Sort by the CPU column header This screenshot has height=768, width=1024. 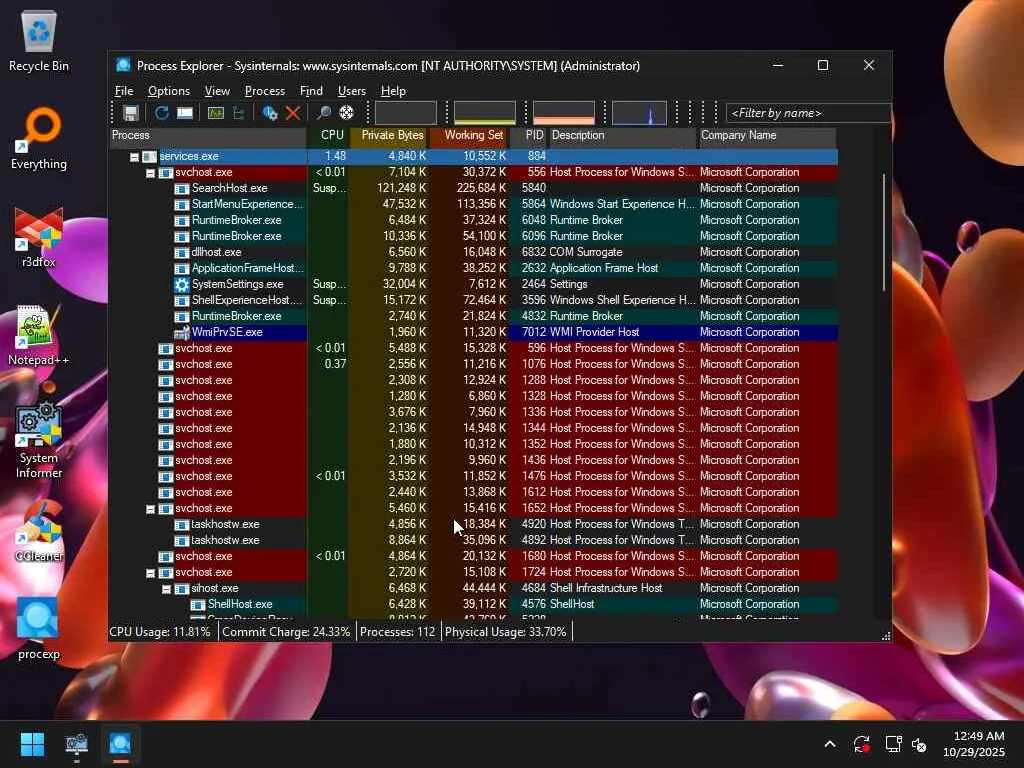[x=328, y=136]
